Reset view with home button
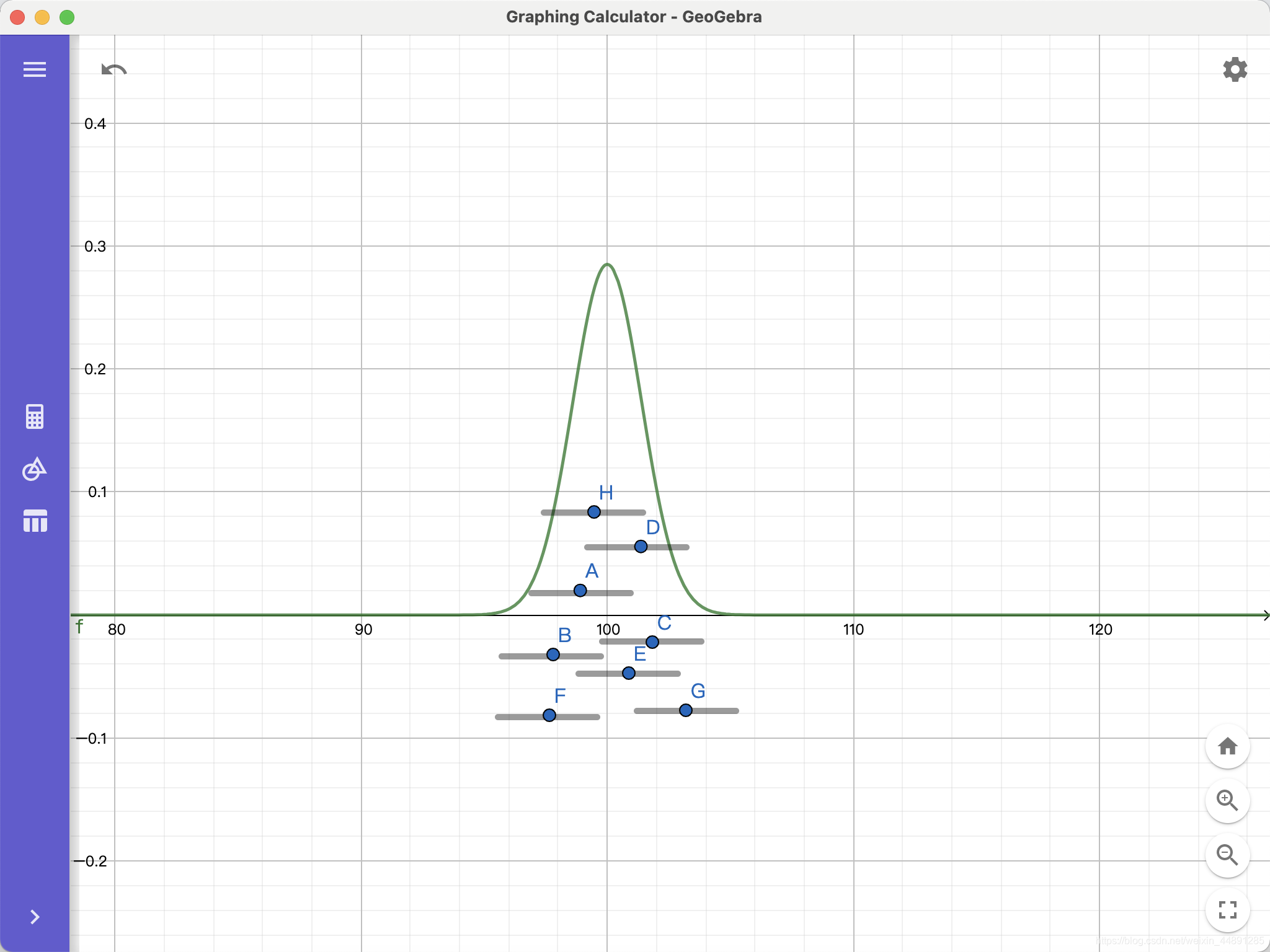This screenshot has height=952, width=1270. [x=1227, y=746]
